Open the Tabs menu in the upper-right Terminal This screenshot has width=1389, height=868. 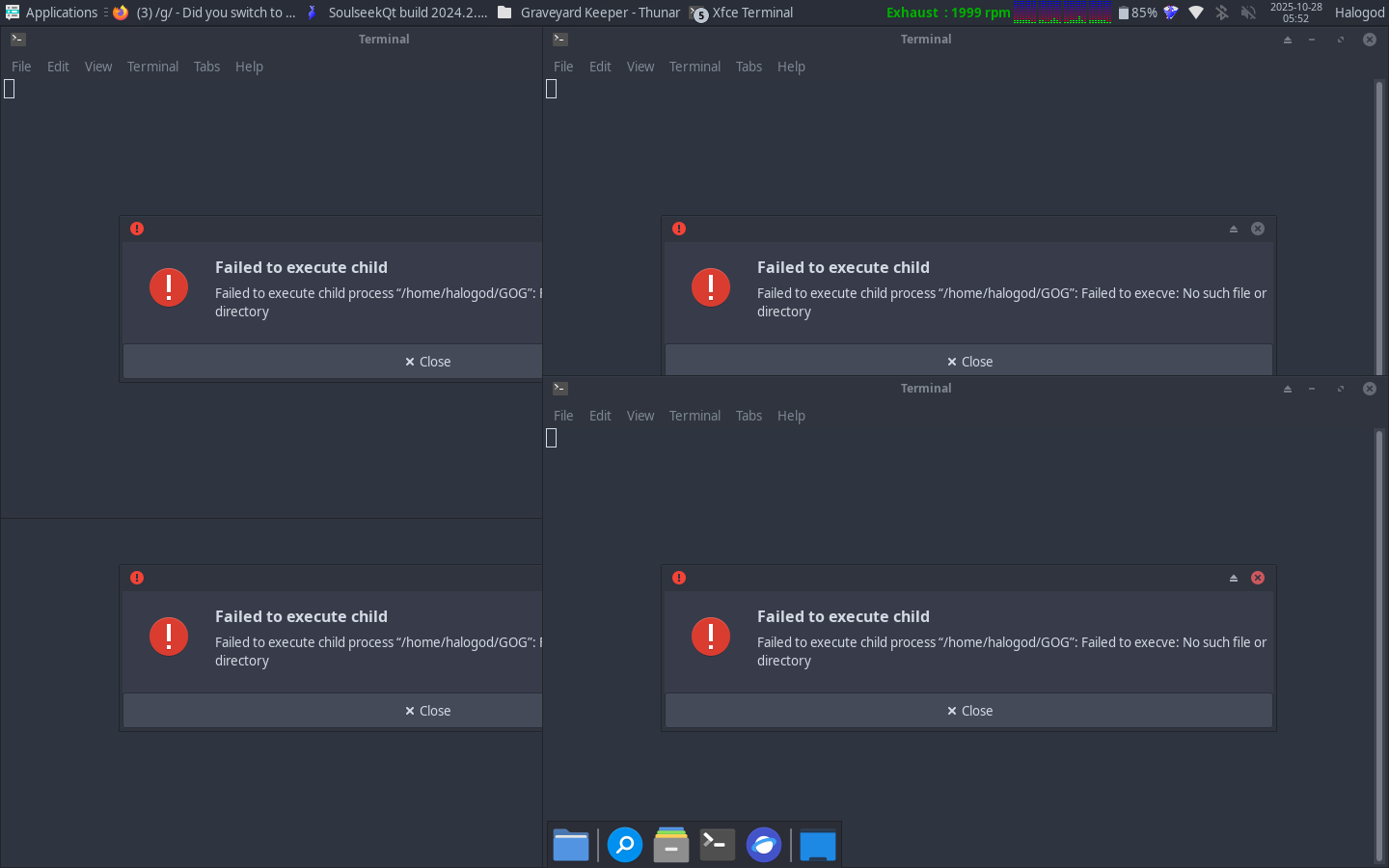pyautogui.click(x=749, y=67)
